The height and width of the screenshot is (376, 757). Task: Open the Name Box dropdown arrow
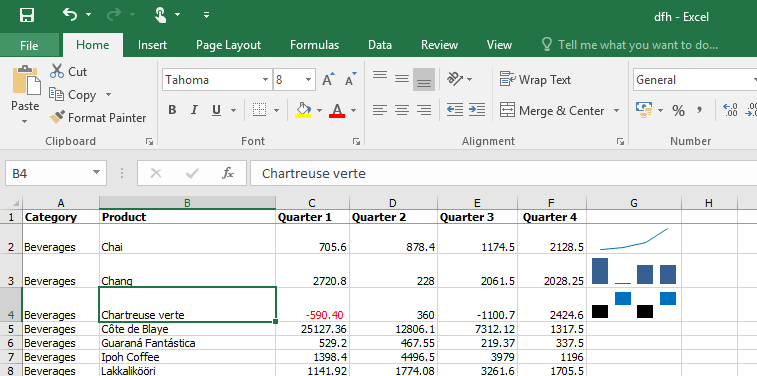[x=96, y=173]
